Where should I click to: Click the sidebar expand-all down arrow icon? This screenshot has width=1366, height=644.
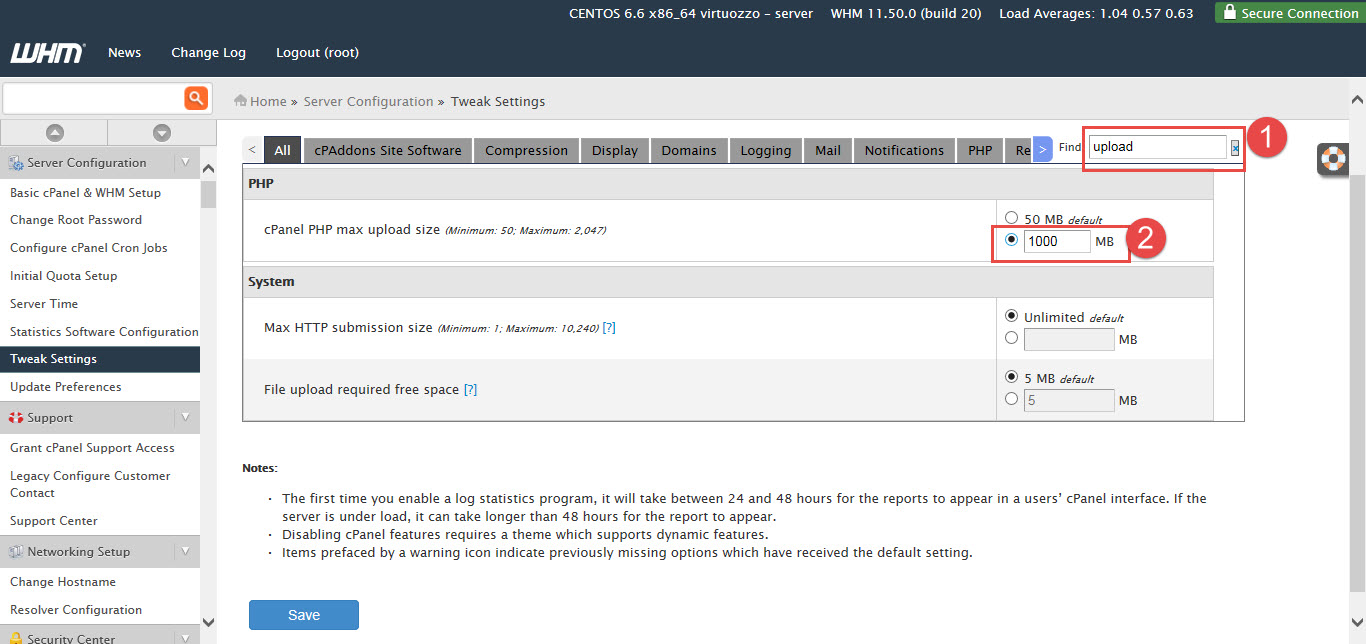[x=161, y=133]
